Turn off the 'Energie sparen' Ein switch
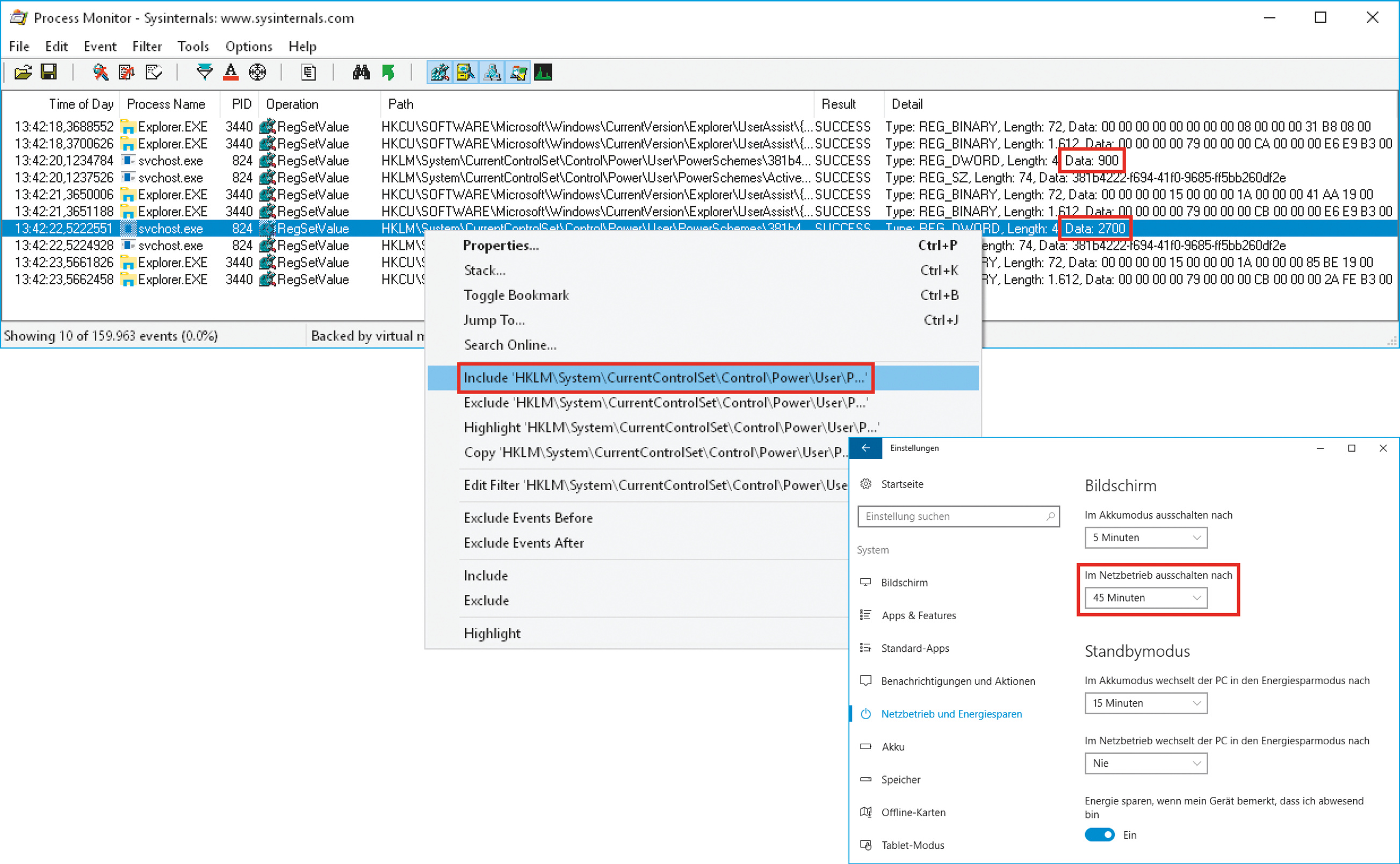1400x864 pixels. click(1099, 835)
